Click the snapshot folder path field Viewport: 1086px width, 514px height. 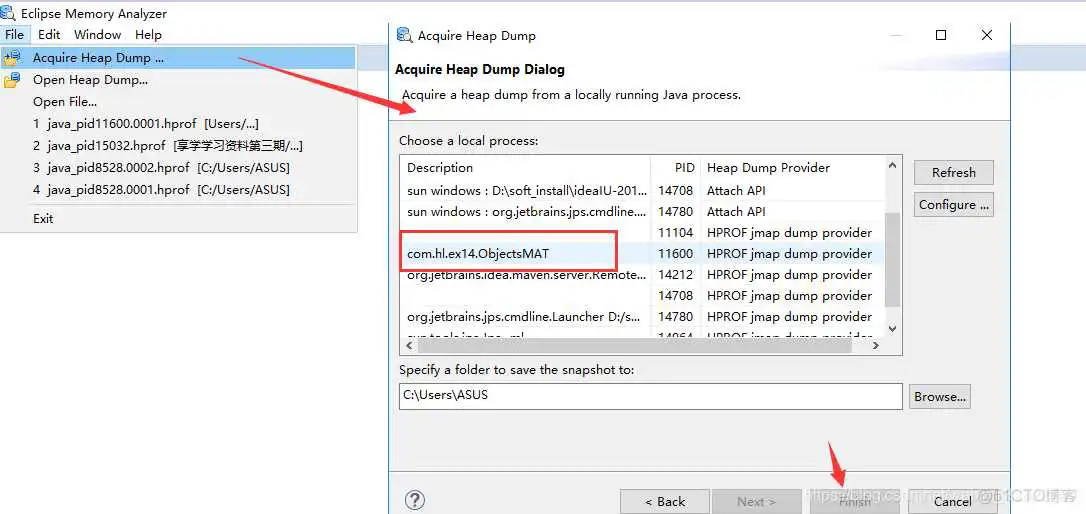pyautogui.click(x=650, y=395)
